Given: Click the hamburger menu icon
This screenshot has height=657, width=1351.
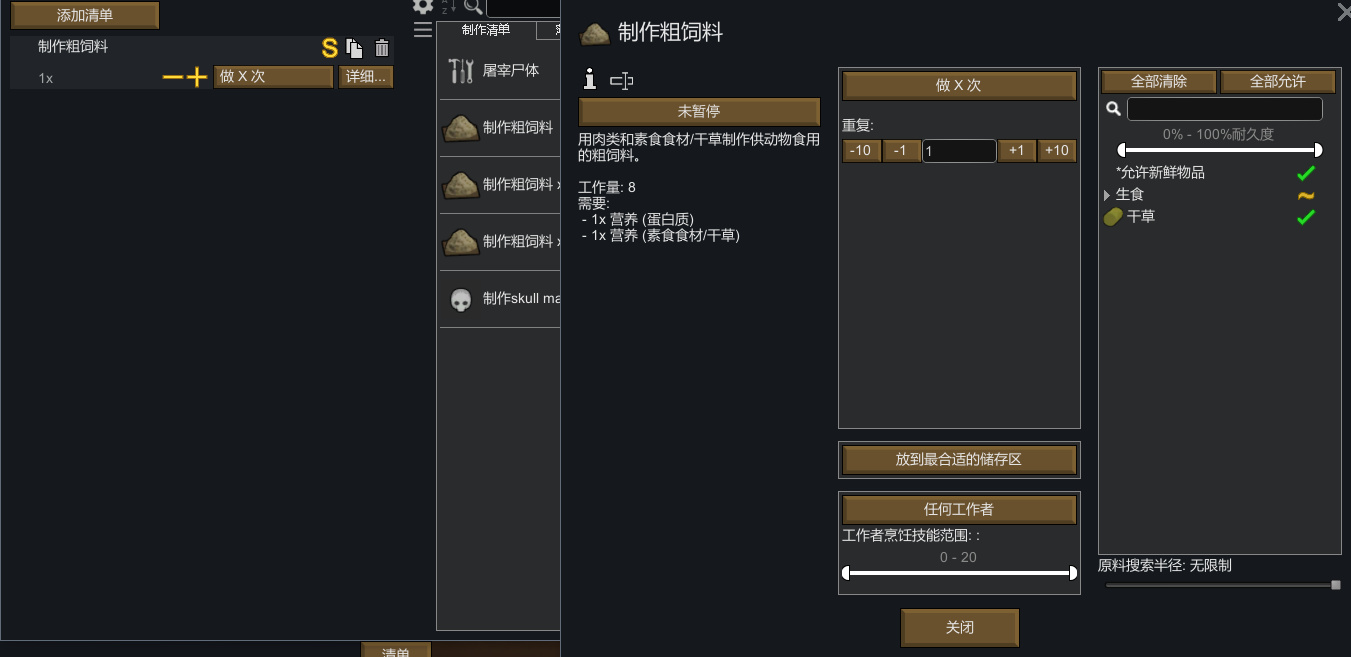Looking at the screenshot, I should pos(423,29).
